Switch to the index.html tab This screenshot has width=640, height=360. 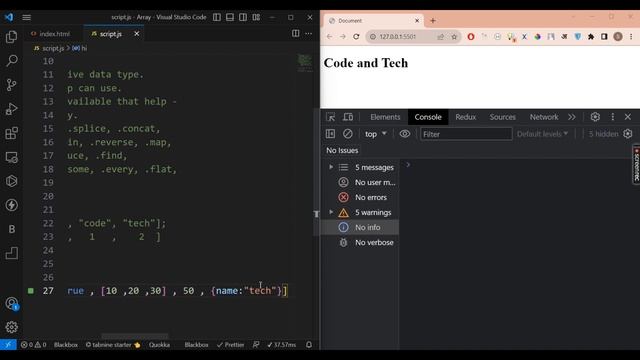click(51, 34)
